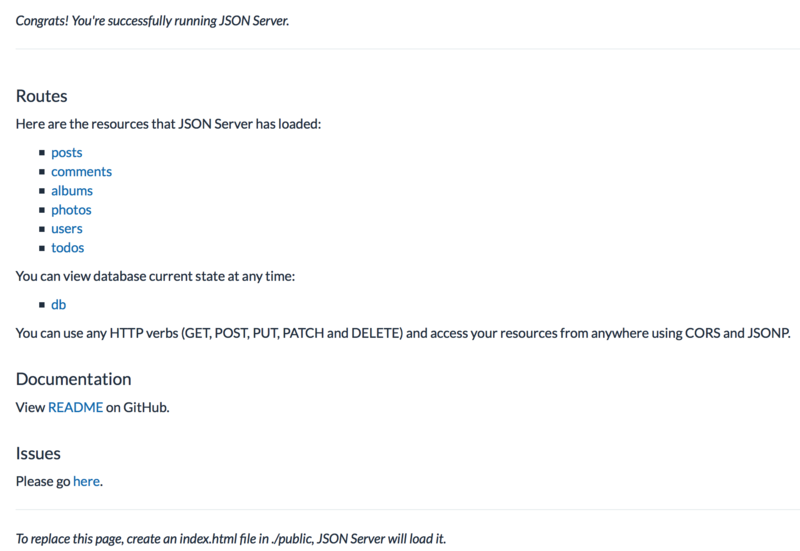Click the bullet marker beside todos
Screen dimensions: 800x551
(41, 248)
